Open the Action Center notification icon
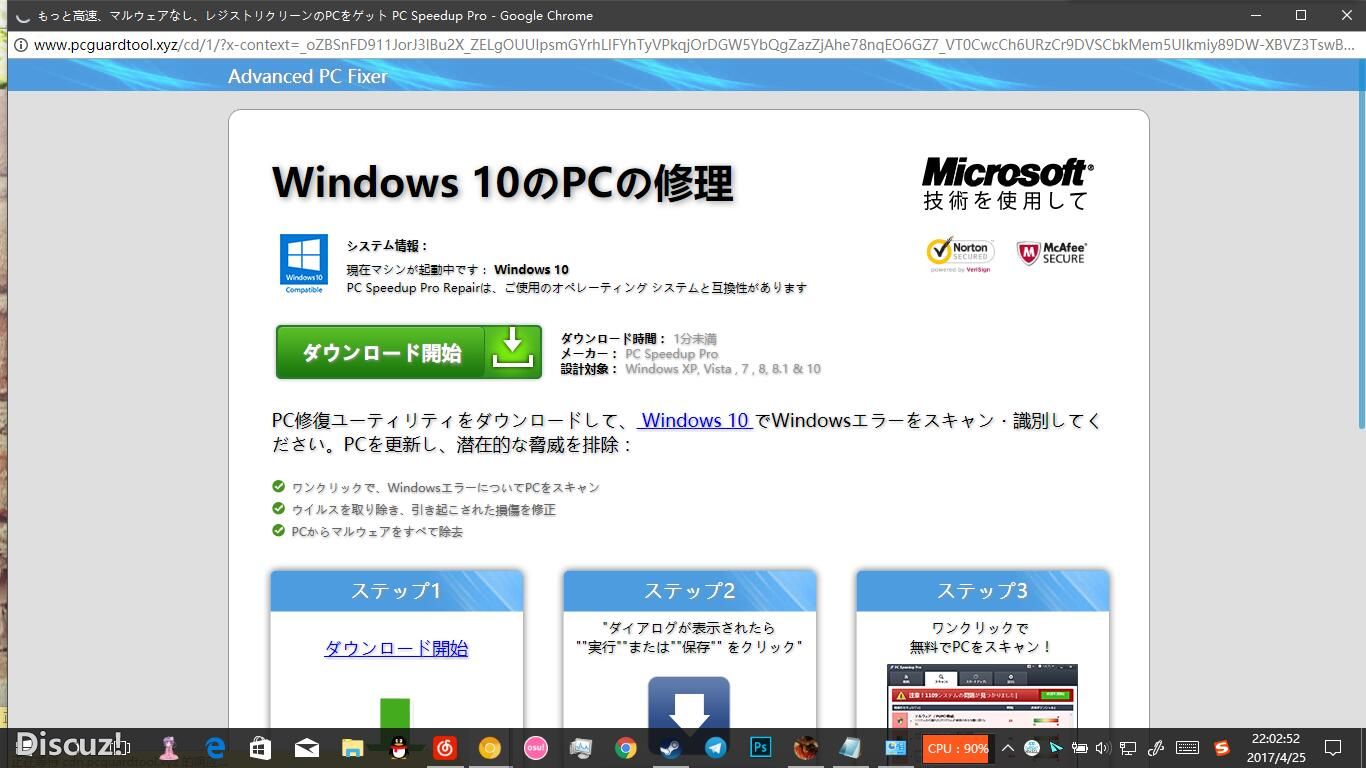The image size is (1366, 768). click(1332, 748)
